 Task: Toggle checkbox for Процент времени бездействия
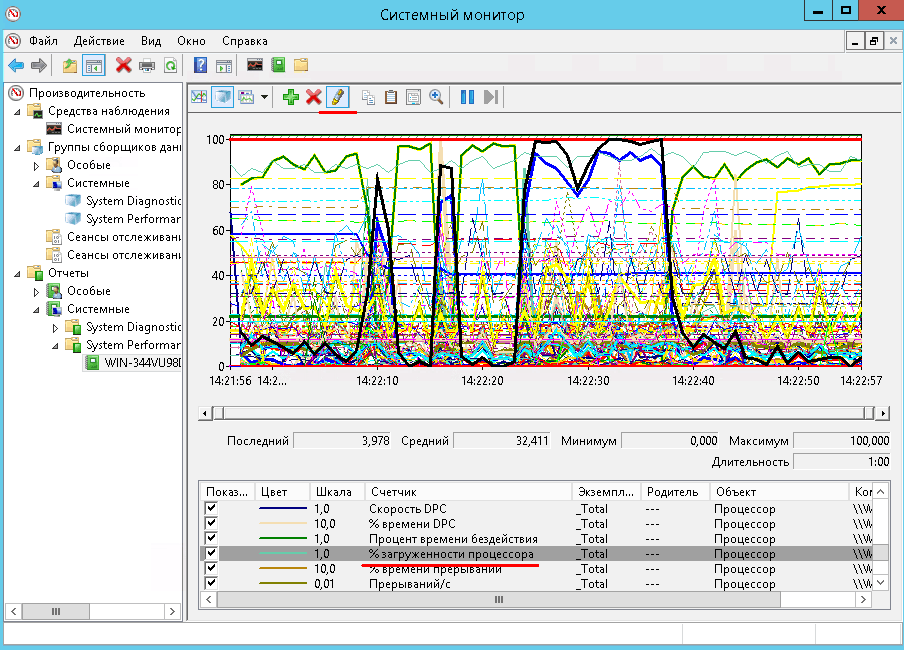[x=211, y=539]
